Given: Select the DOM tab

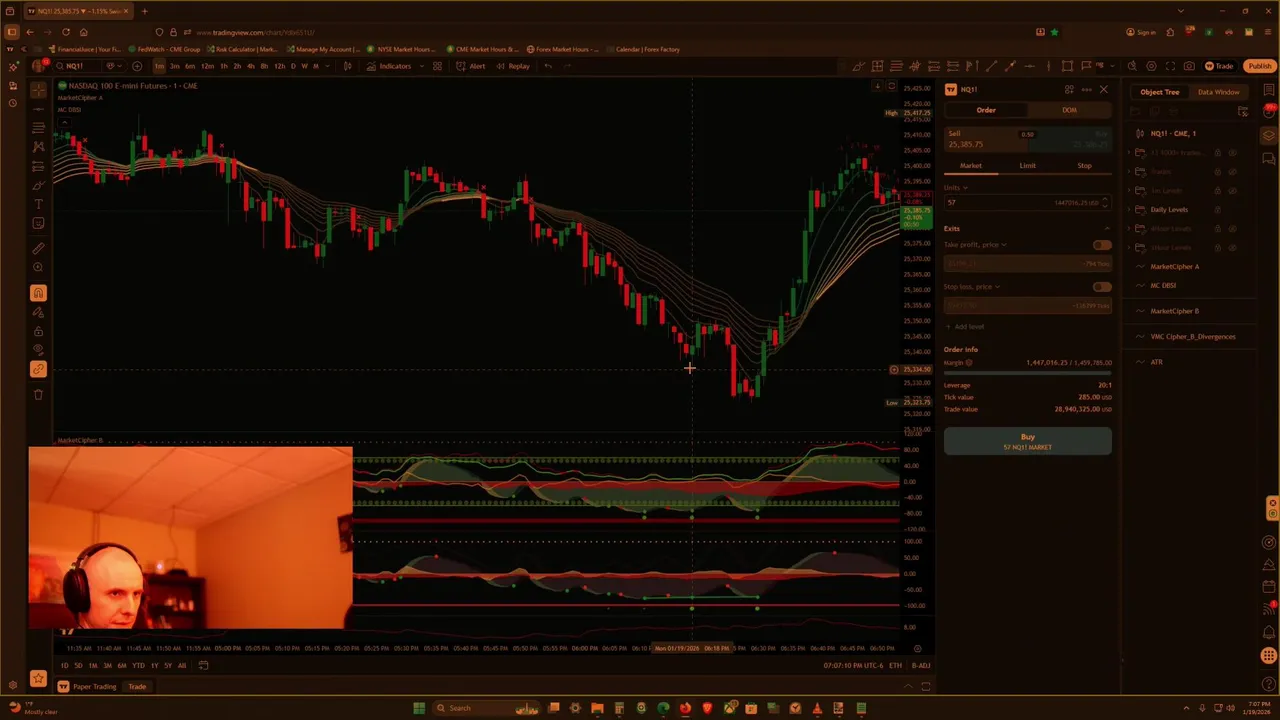Looking at the screenshot, I should click(1069, 110).
